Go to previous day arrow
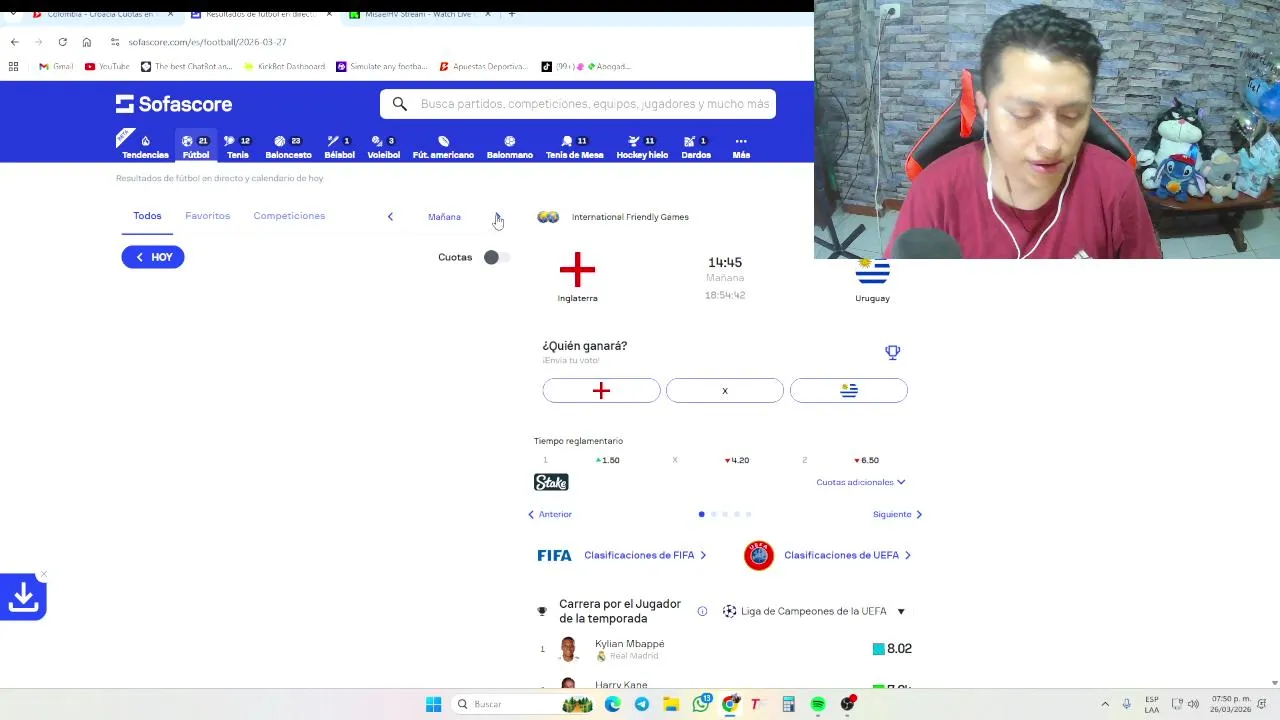1280x720 pixels. pyautogui.click(x=390, y=217)
